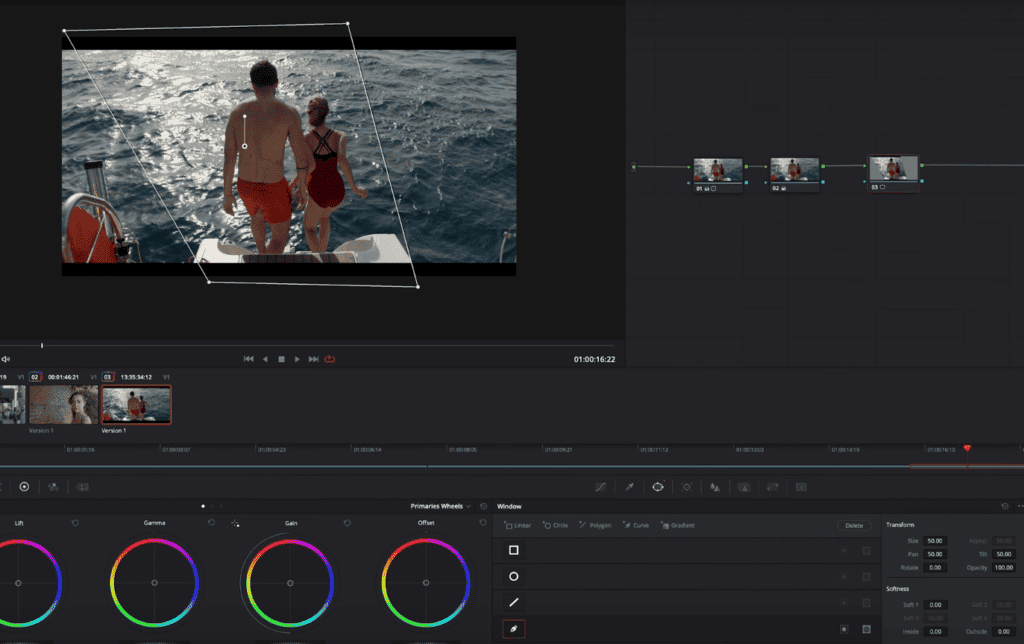1024x644 pixels.
Task: Click the Offset color wheel center
Action: tap(426, 583)
